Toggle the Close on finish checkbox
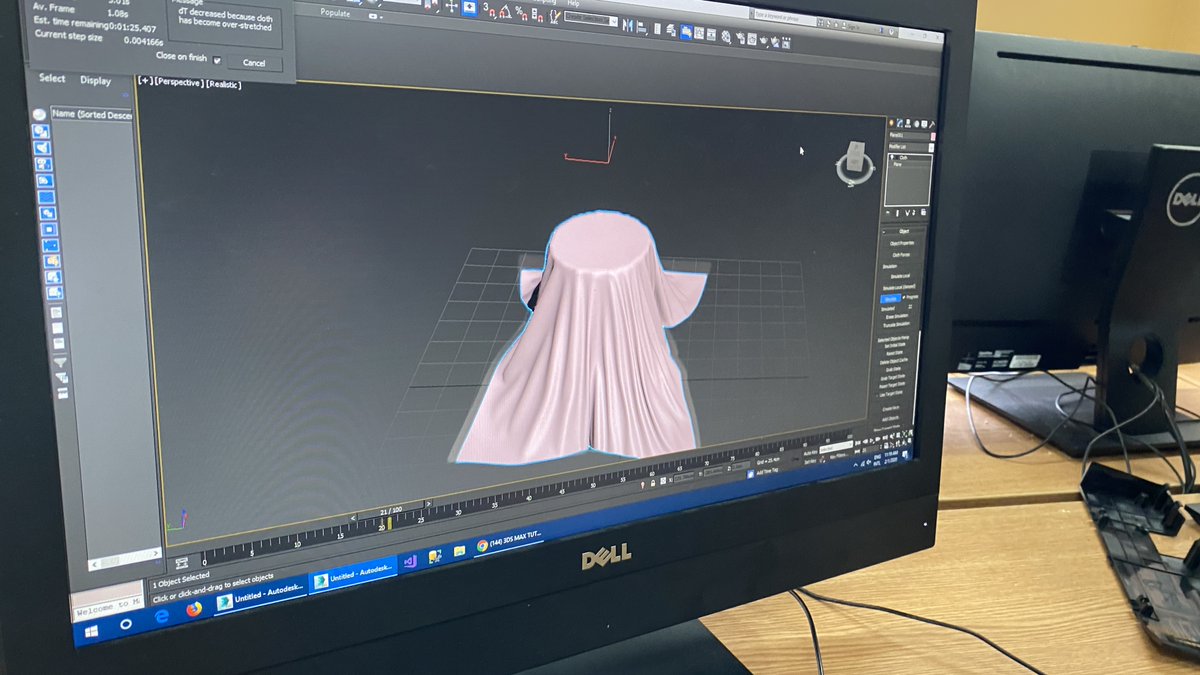The width and height of the screenshot is (1200, 675). point(217,60)
